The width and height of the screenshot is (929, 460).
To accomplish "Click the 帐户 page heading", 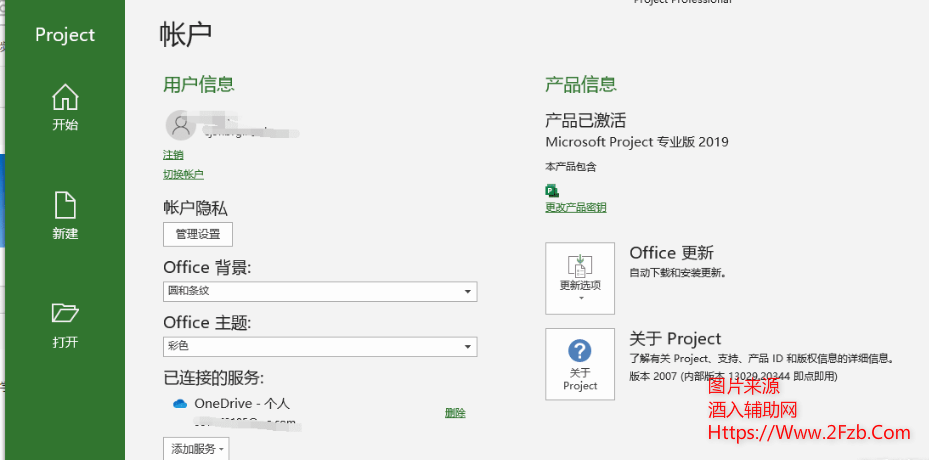I will click(185, 35).
